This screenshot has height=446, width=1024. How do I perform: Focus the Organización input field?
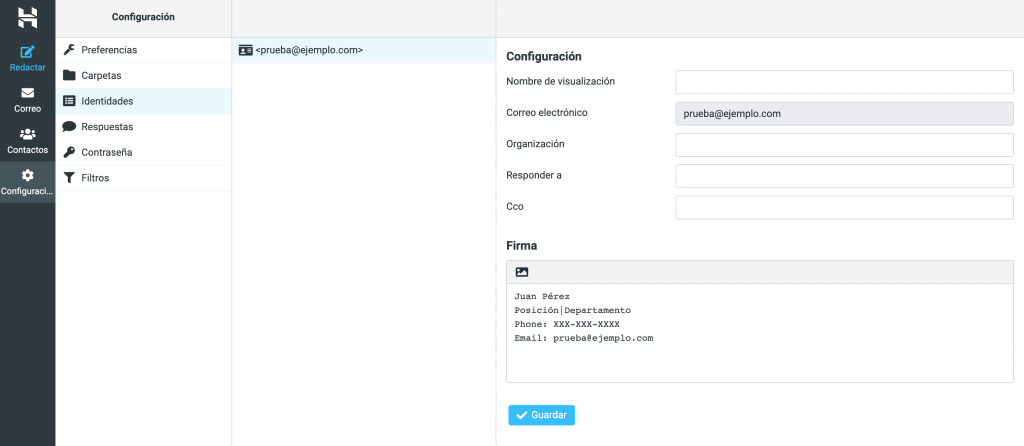[x=844, y=145]
